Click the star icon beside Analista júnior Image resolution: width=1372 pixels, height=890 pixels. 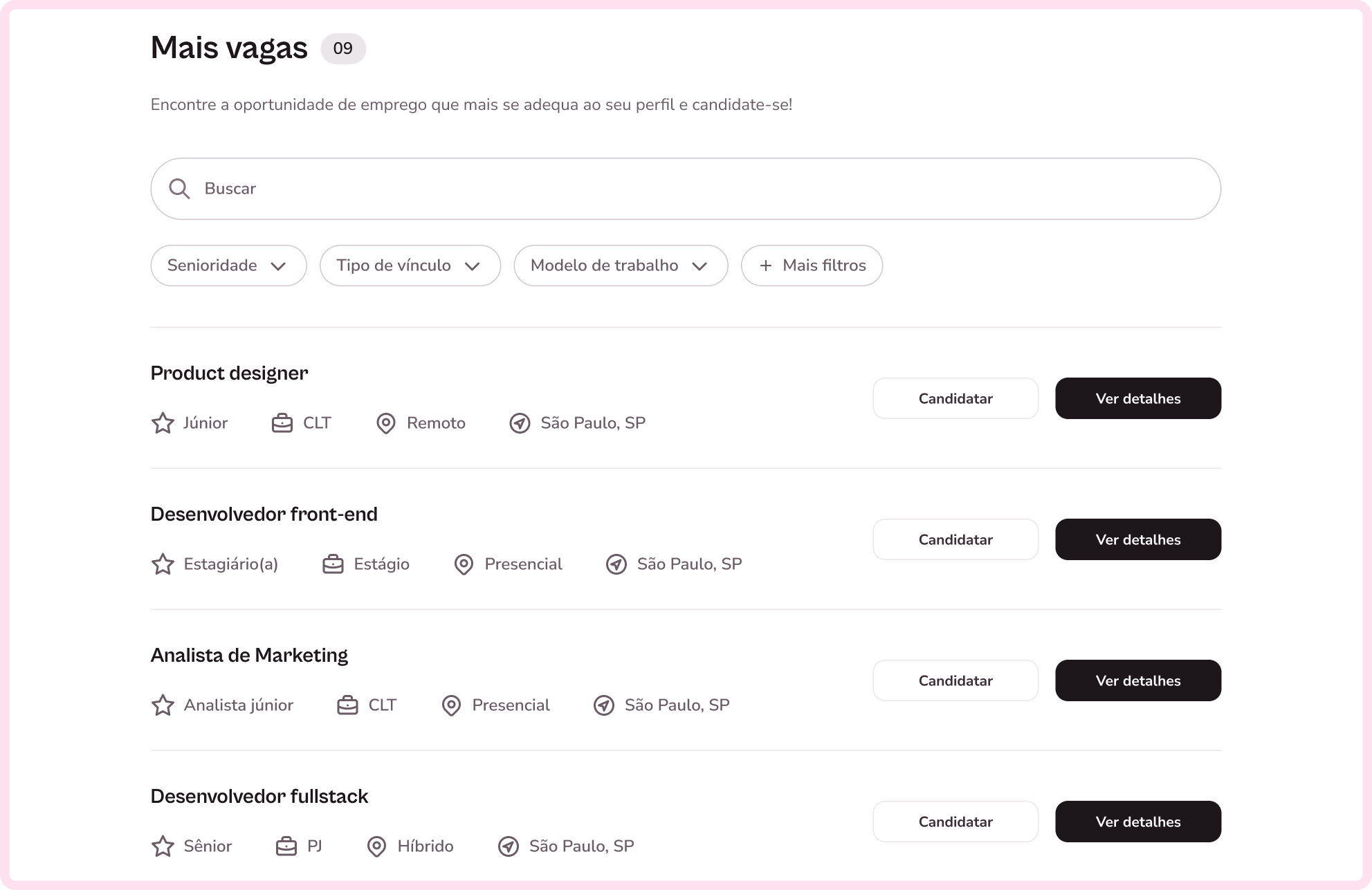[163, 705]
